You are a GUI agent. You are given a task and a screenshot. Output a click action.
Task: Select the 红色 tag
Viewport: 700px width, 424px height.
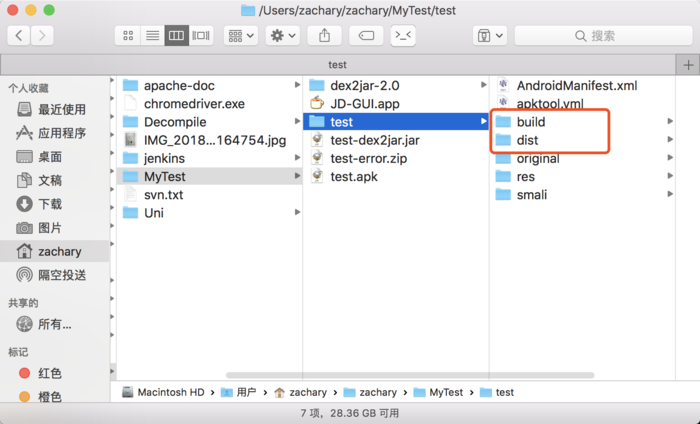[54, 373]
